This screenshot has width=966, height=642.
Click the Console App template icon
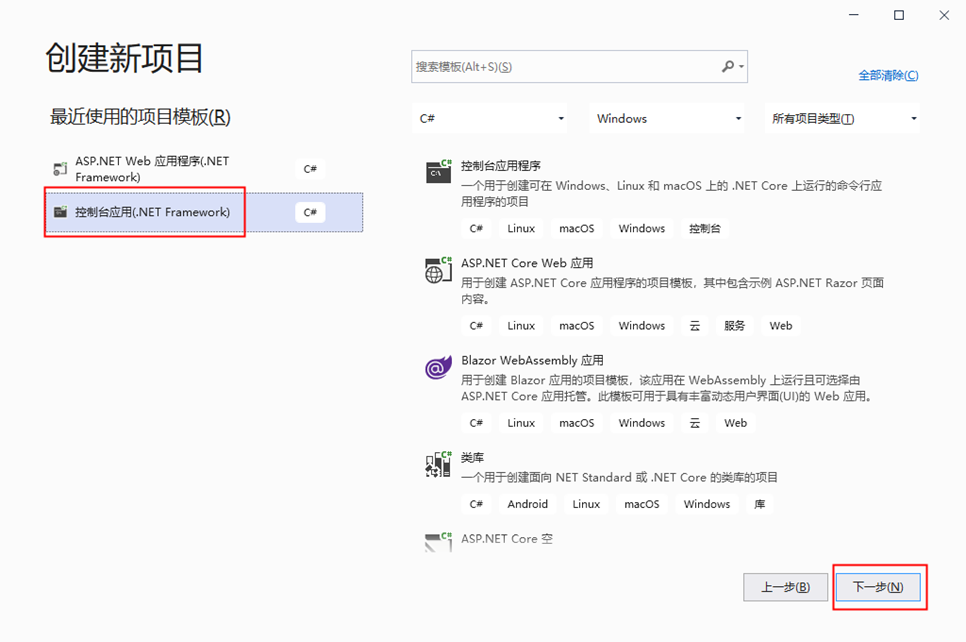point(438,171)
